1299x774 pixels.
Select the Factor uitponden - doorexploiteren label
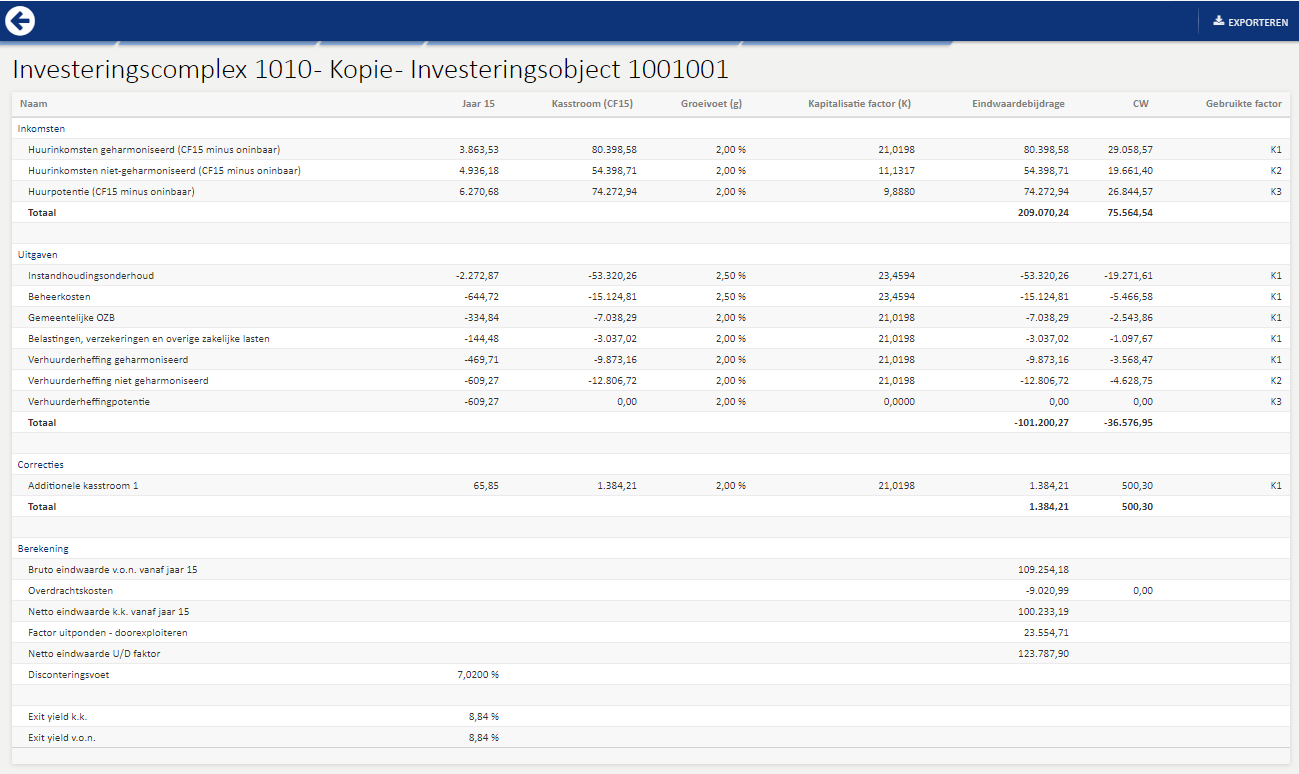tap(108, 632)
